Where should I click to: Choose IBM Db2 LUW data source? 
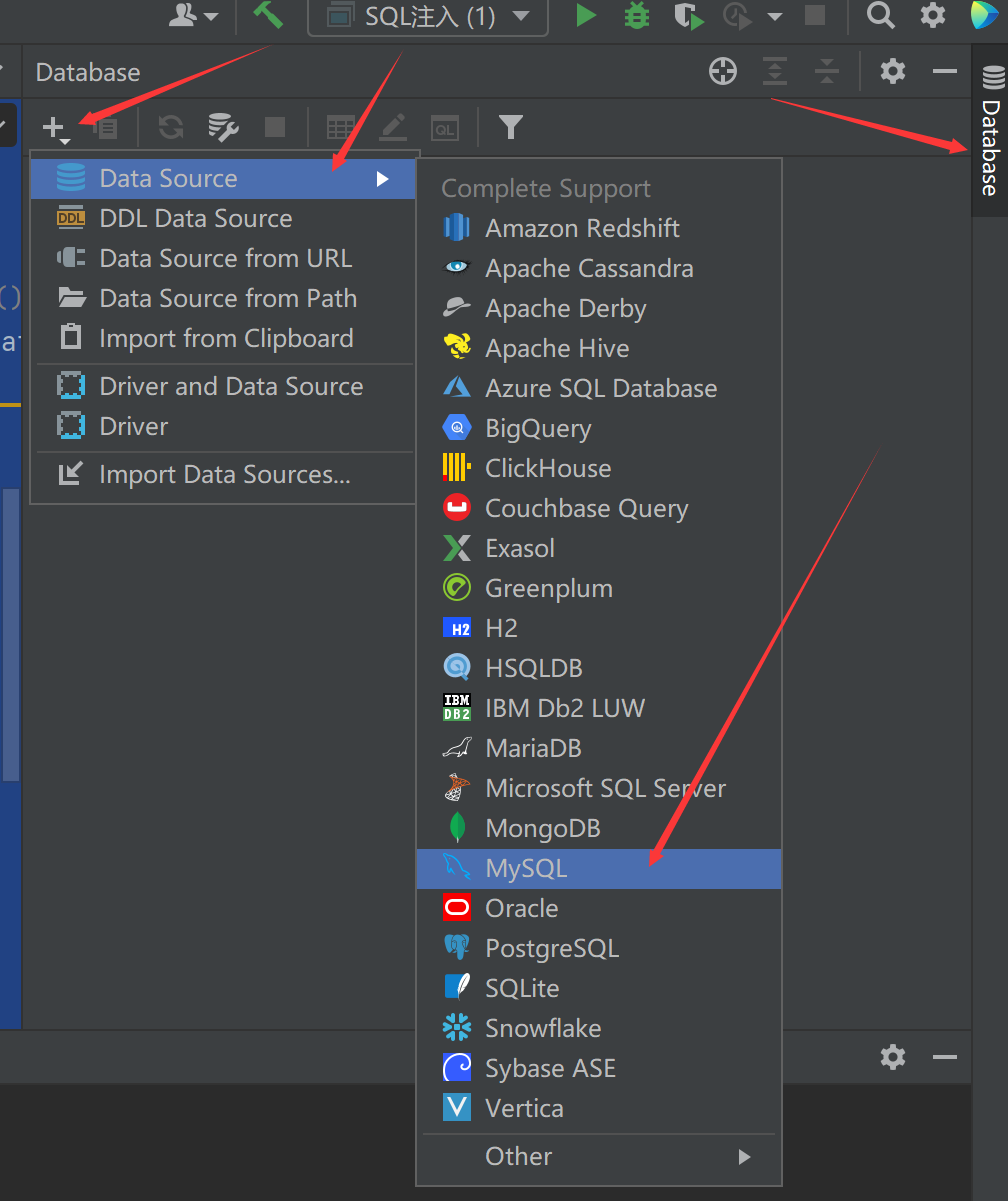pyautogui.click(x=599, y=709)
